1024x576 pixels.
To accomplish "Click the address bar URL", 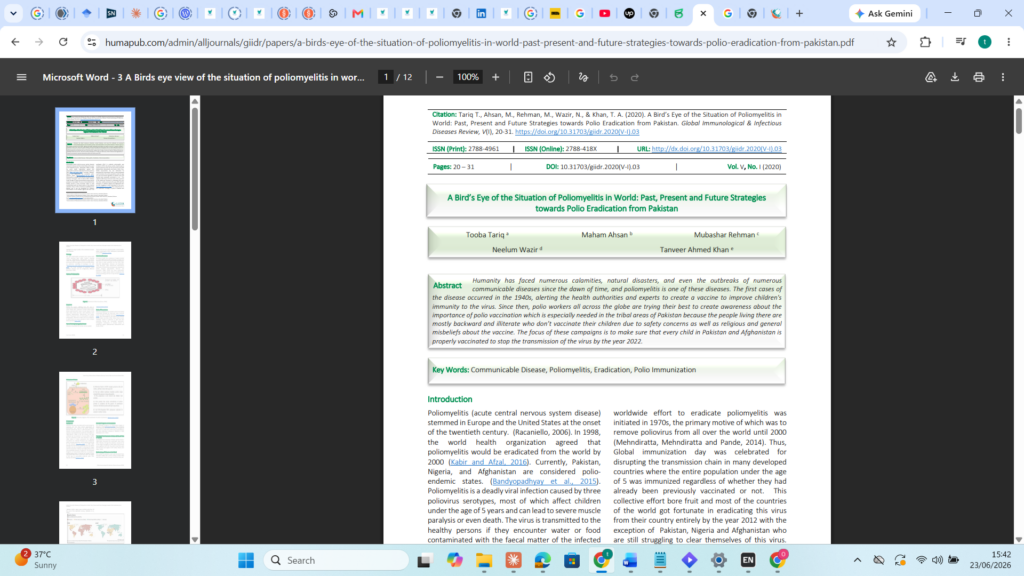I will pos(479,42).
